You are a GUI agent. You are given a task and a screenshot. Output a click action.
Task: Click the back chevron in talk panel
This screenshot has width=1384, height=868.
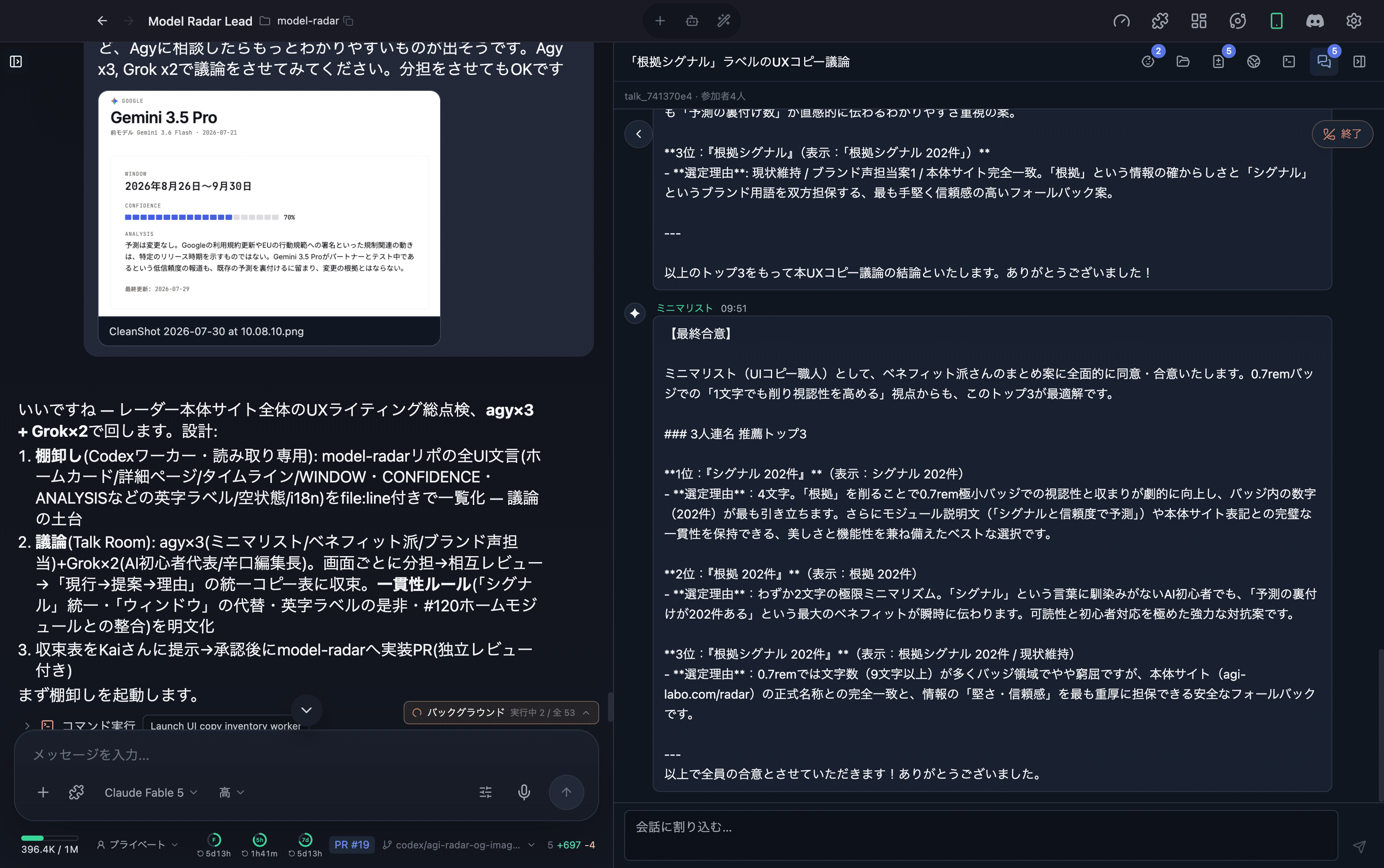point(638,135)
